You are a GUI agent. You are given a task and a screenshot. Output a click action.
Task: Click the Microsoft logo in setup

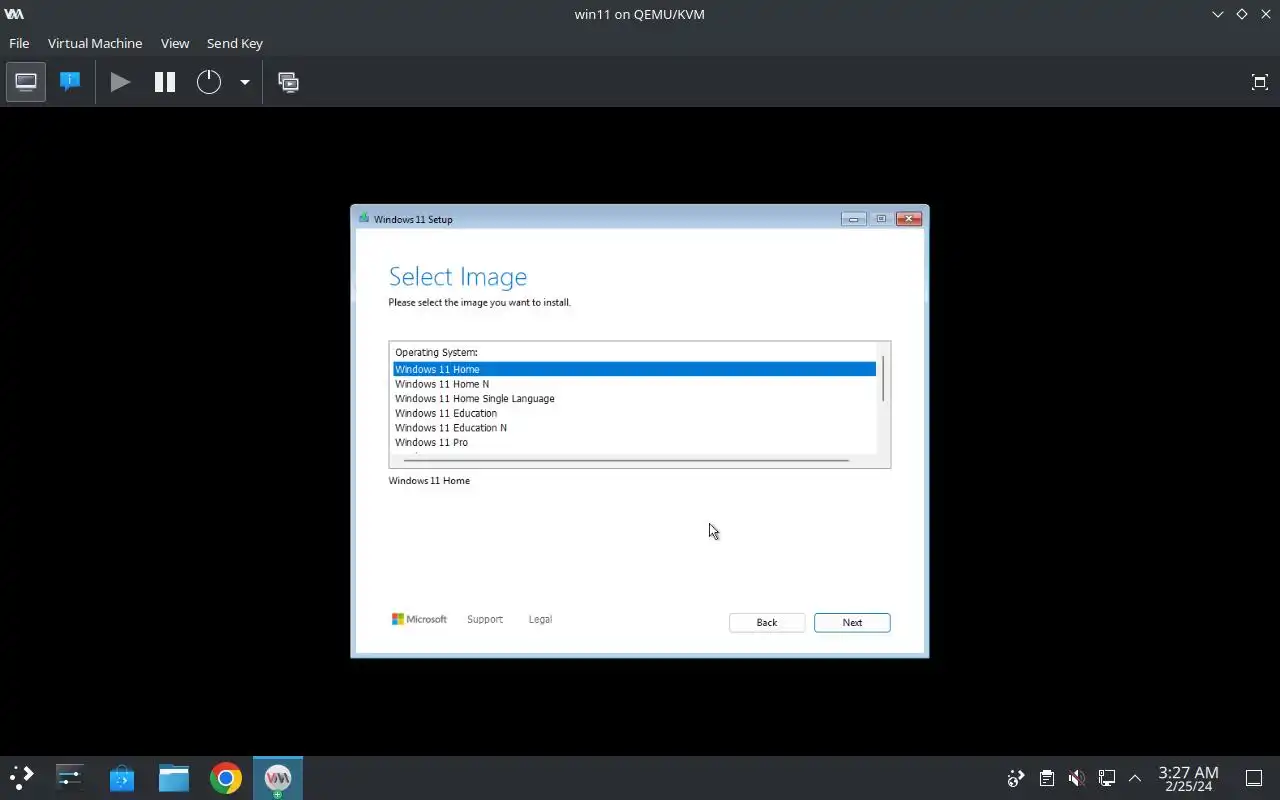(419, 619)
